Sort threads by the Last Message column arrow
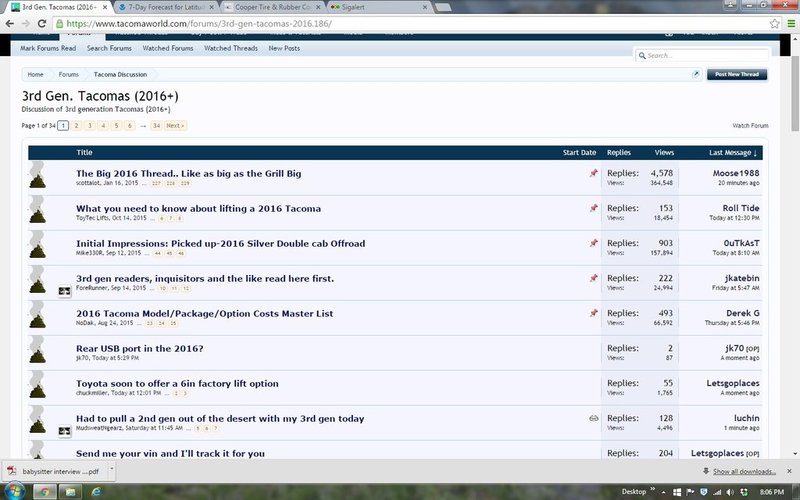The height and width of the screenshot is (500, 800). (755, 153)
